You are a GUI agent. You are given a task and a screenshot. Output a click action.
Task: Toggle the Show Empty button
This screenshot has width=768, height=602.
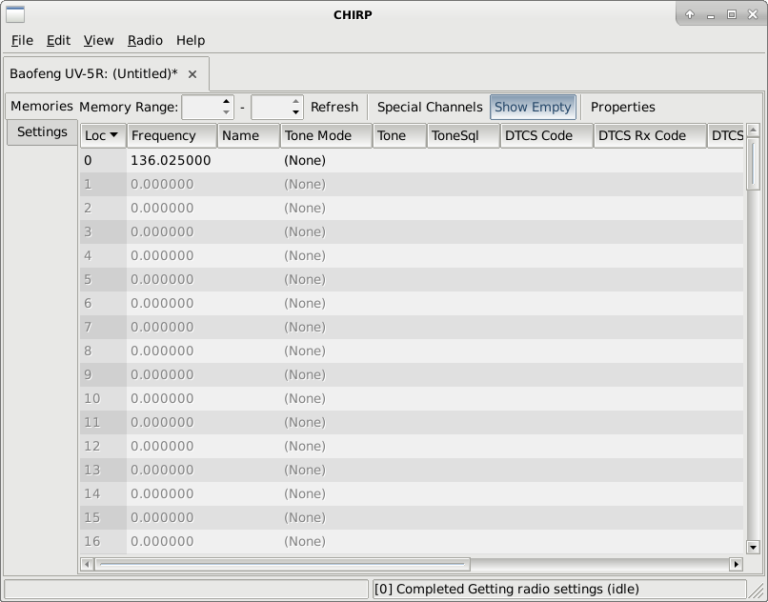[532, 107]
